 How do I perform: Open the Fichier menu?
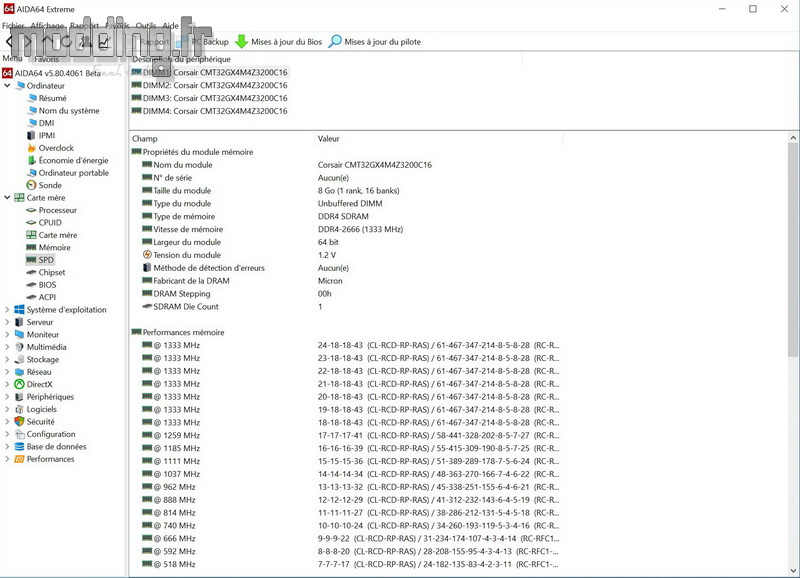coord(13,26)
